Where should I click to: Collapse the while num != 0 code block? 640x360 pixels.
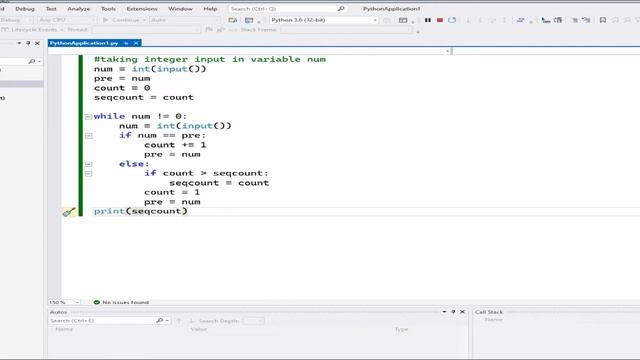click(x=88, y=117)
